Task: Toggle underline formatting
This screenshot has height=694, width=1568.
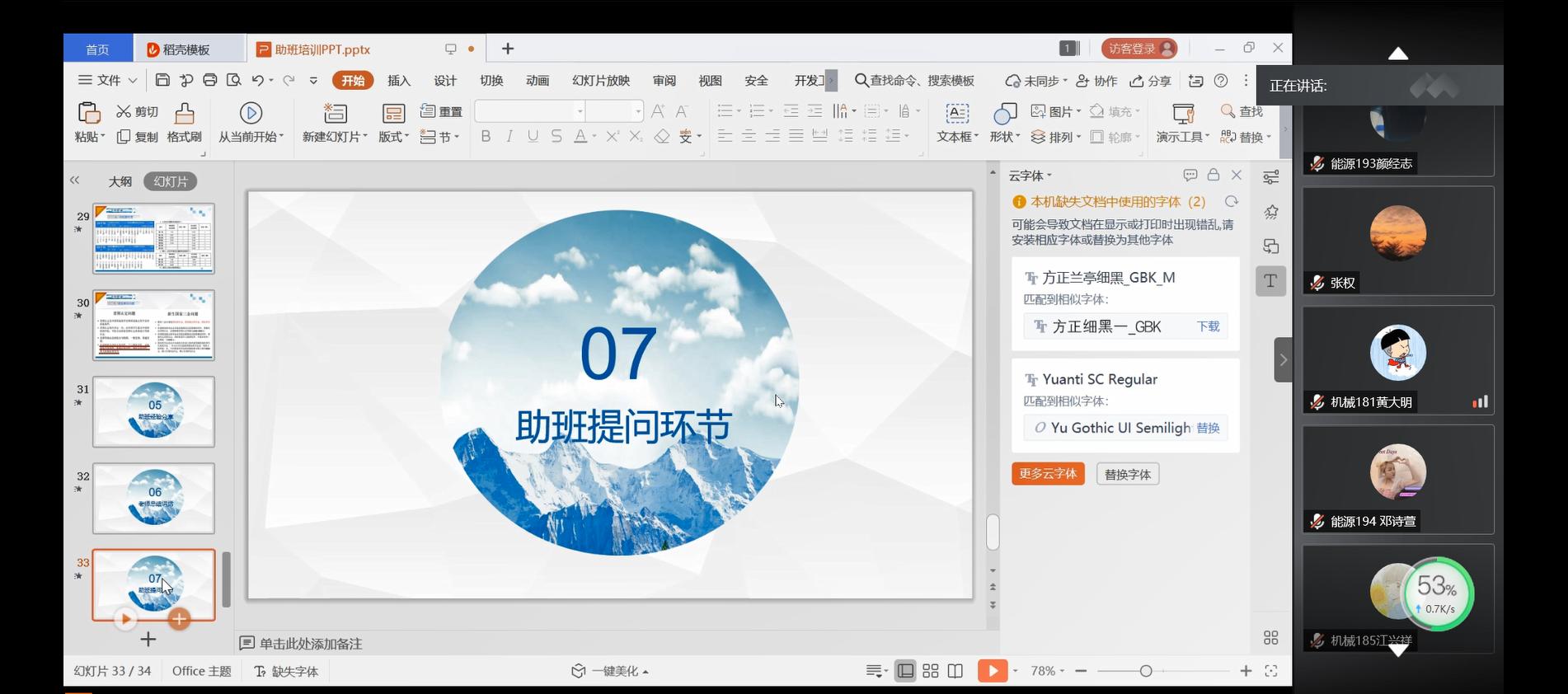Action: (x=533, y=137)
